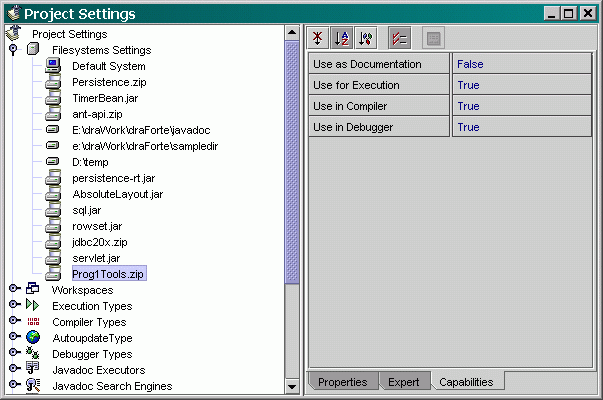Click the Default System computer icon
603x400 pixels.
(54, 66)
